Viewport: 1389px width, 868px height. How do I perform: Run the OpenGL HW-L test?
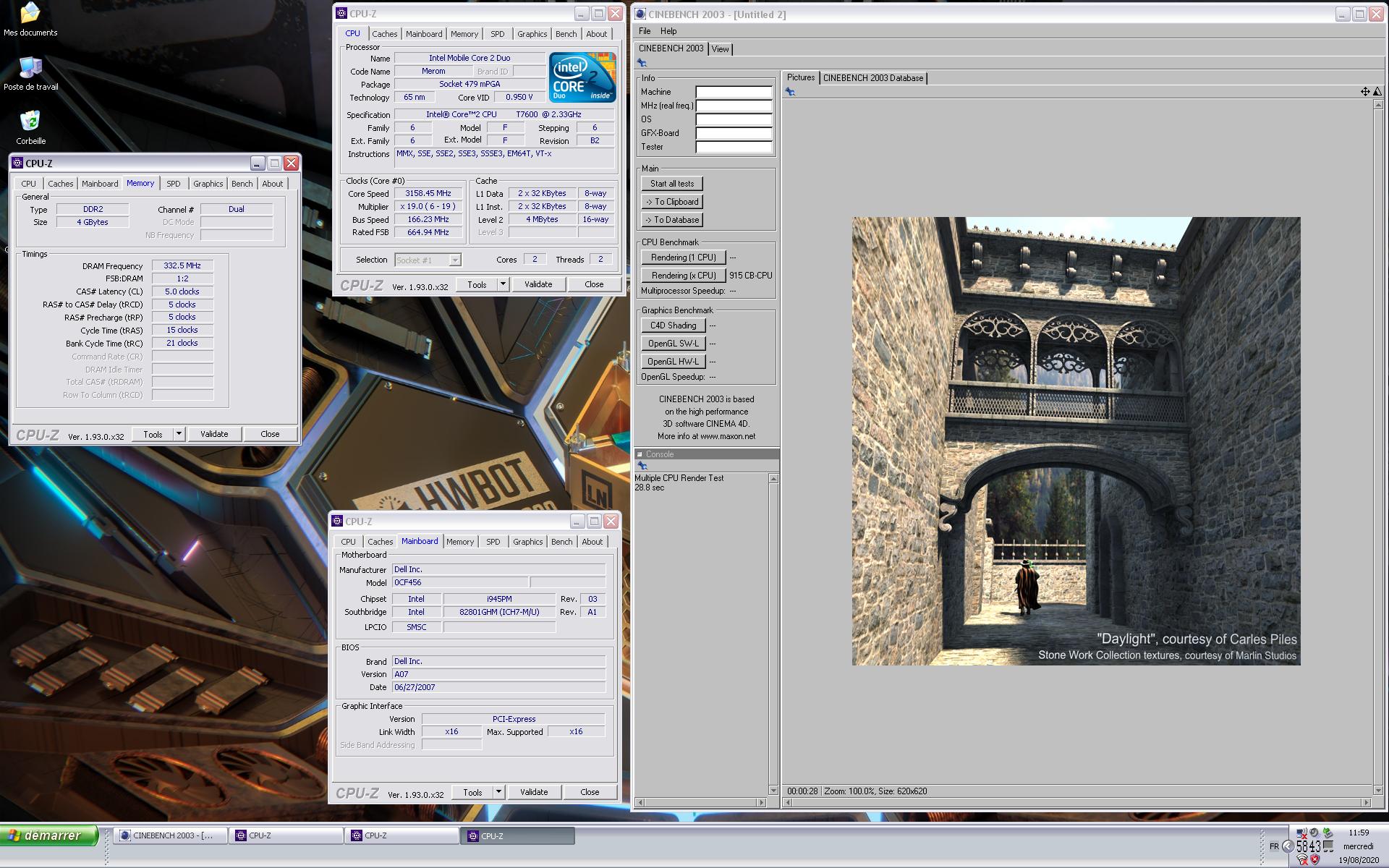coord(674,362)
